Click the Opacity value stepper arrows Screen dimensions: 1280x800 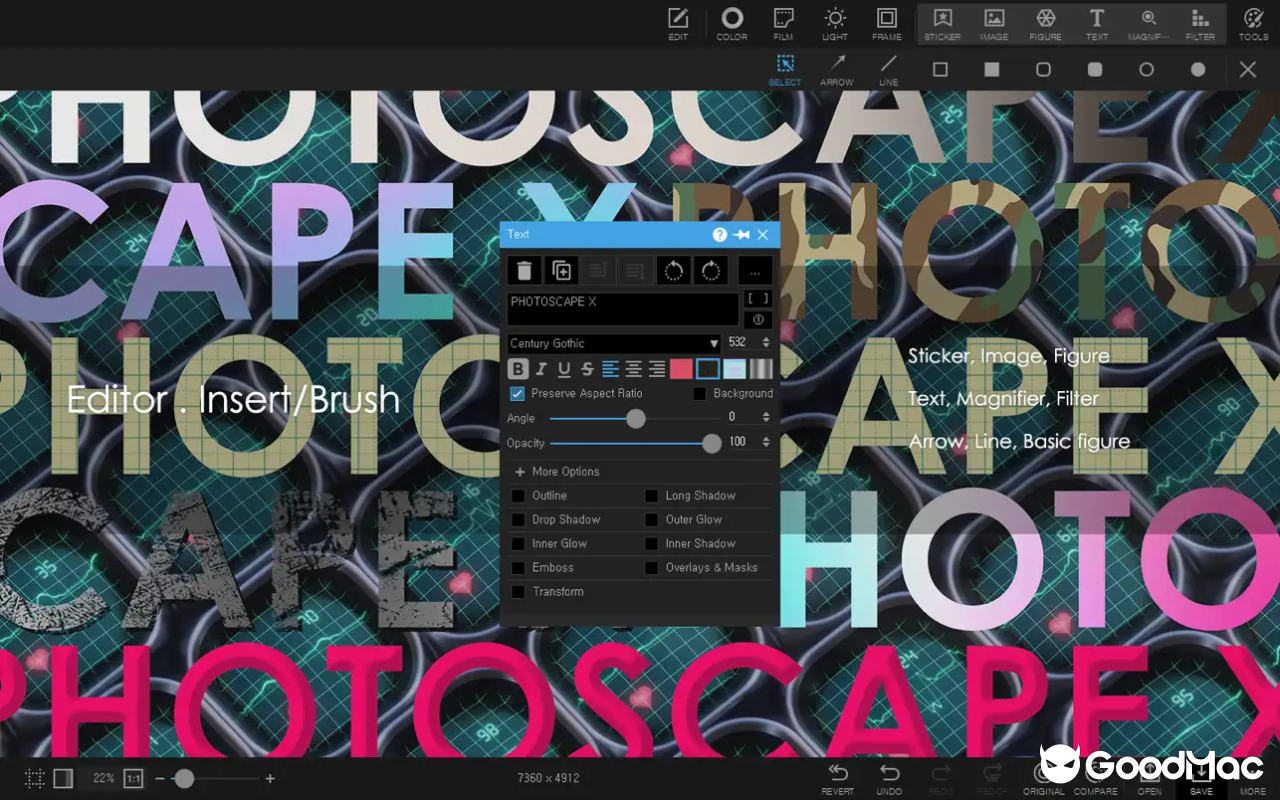(766, 442)
